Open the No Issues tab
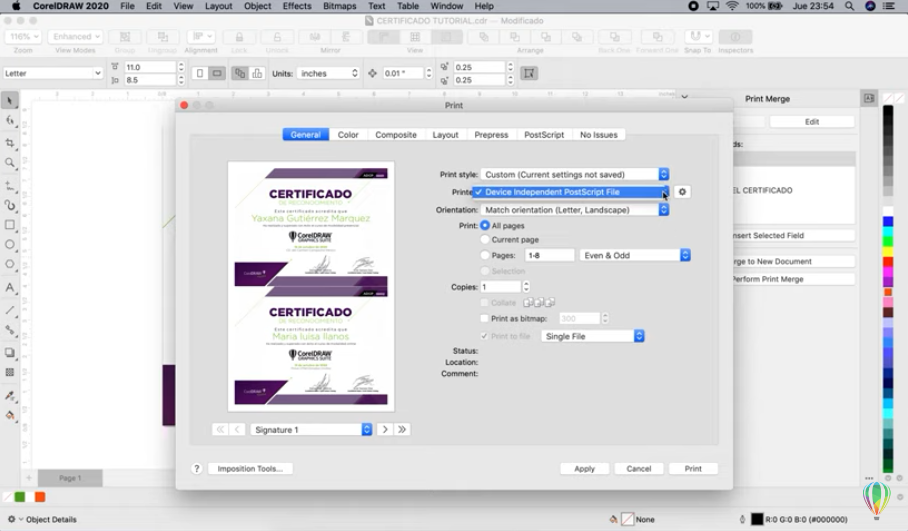The height and width of the screenshot is (531, 908). coord(599,135)
